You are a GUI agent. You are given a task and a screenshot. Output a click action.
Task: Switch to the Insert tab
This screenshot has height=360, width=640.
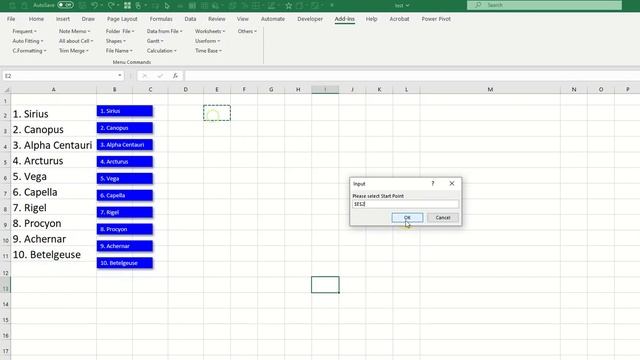pos(63,19)
